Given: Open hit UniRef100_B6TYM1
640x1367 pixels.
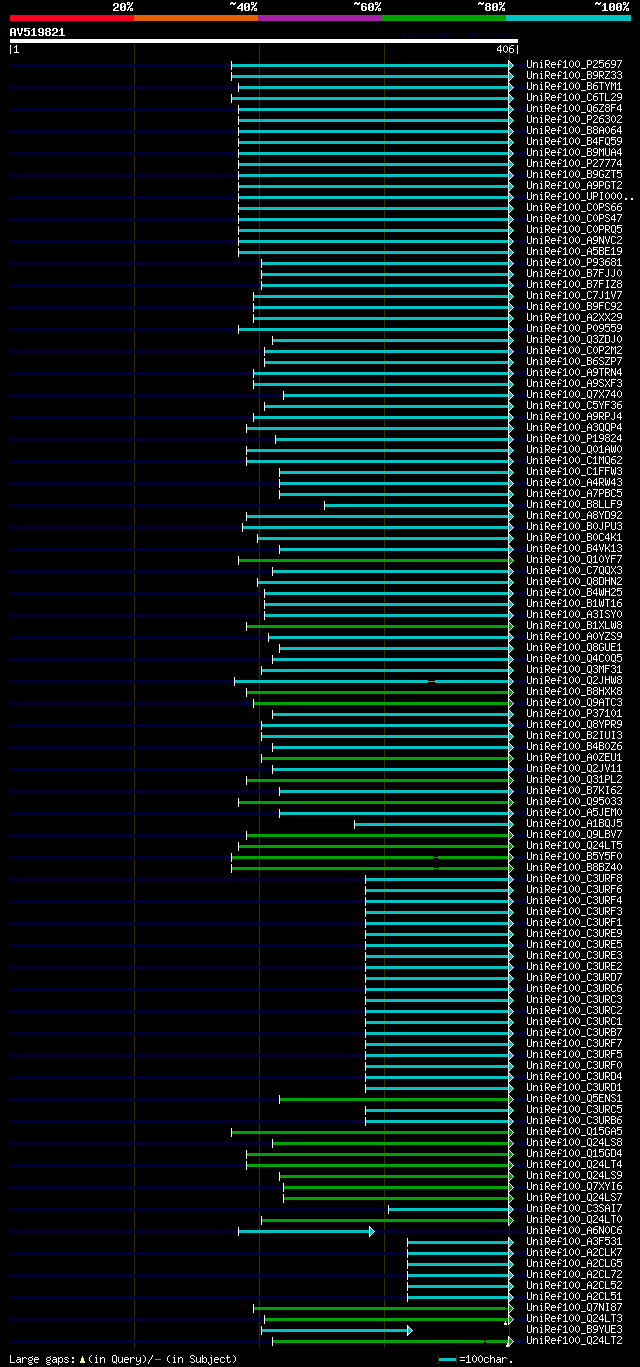Looking at the screenshot, I should click(574, 87).
